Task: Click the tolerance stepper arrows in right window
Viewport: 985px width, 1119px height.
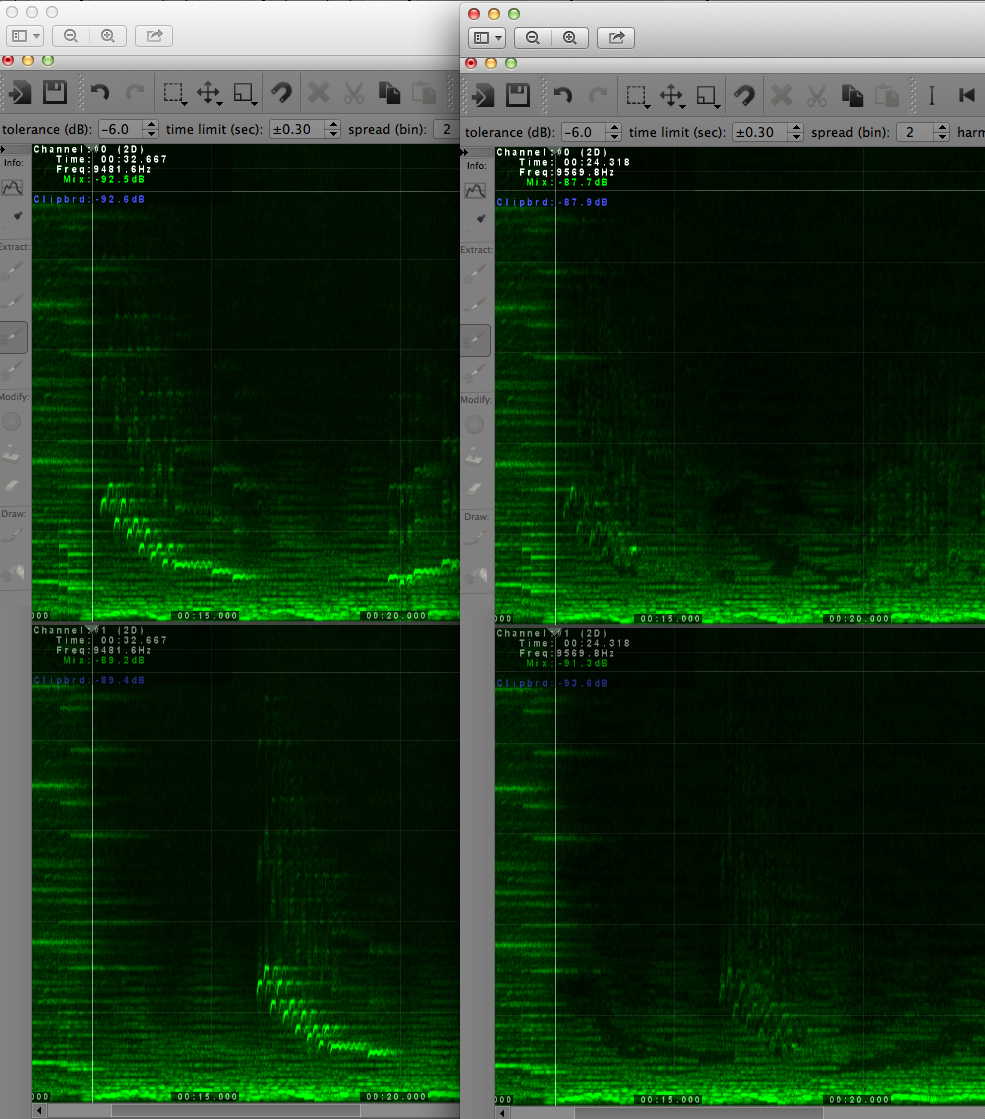Action: tap(614, 132)
